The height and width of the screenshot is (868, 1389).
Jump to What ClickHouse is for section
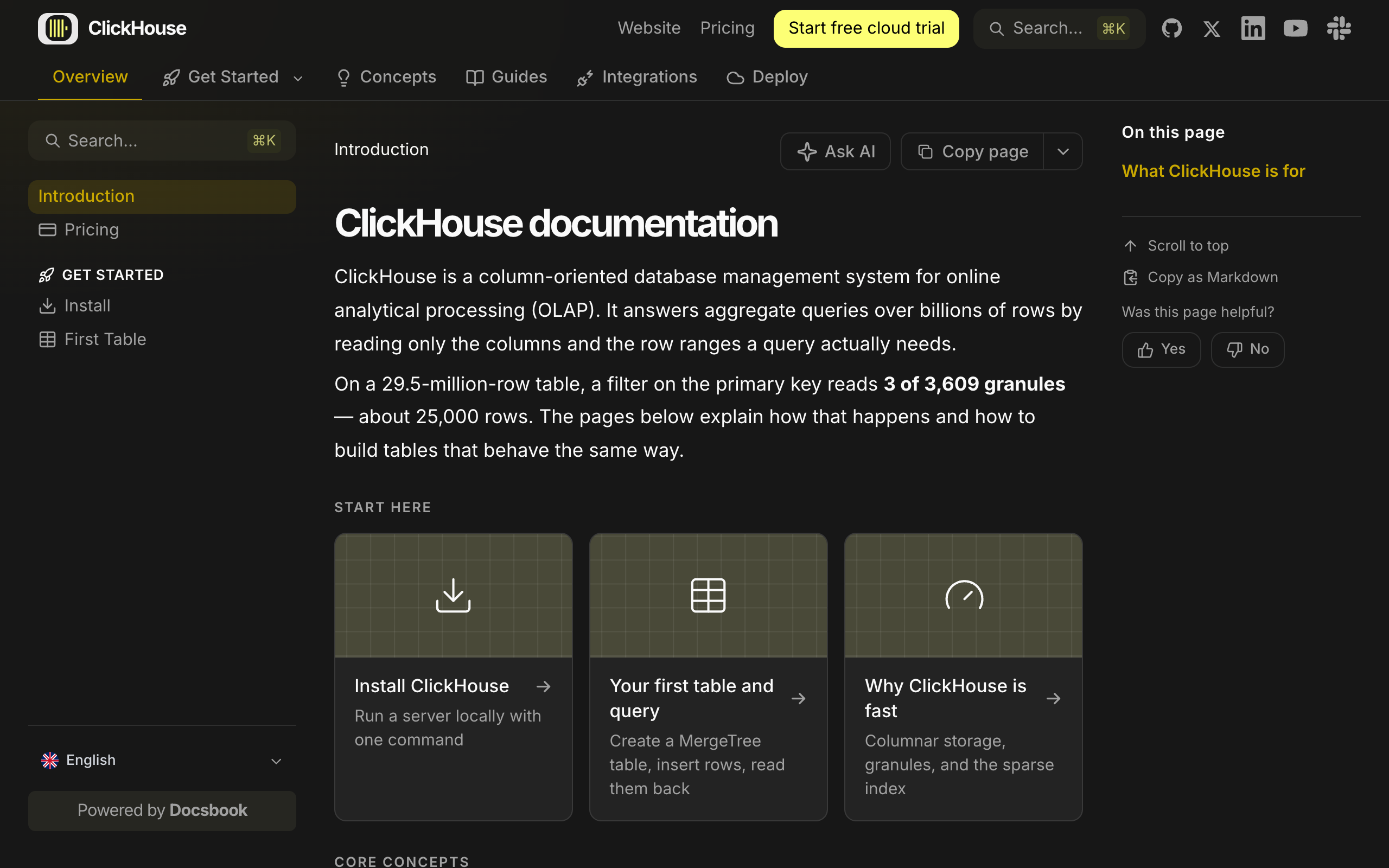tap(1213, 171)
